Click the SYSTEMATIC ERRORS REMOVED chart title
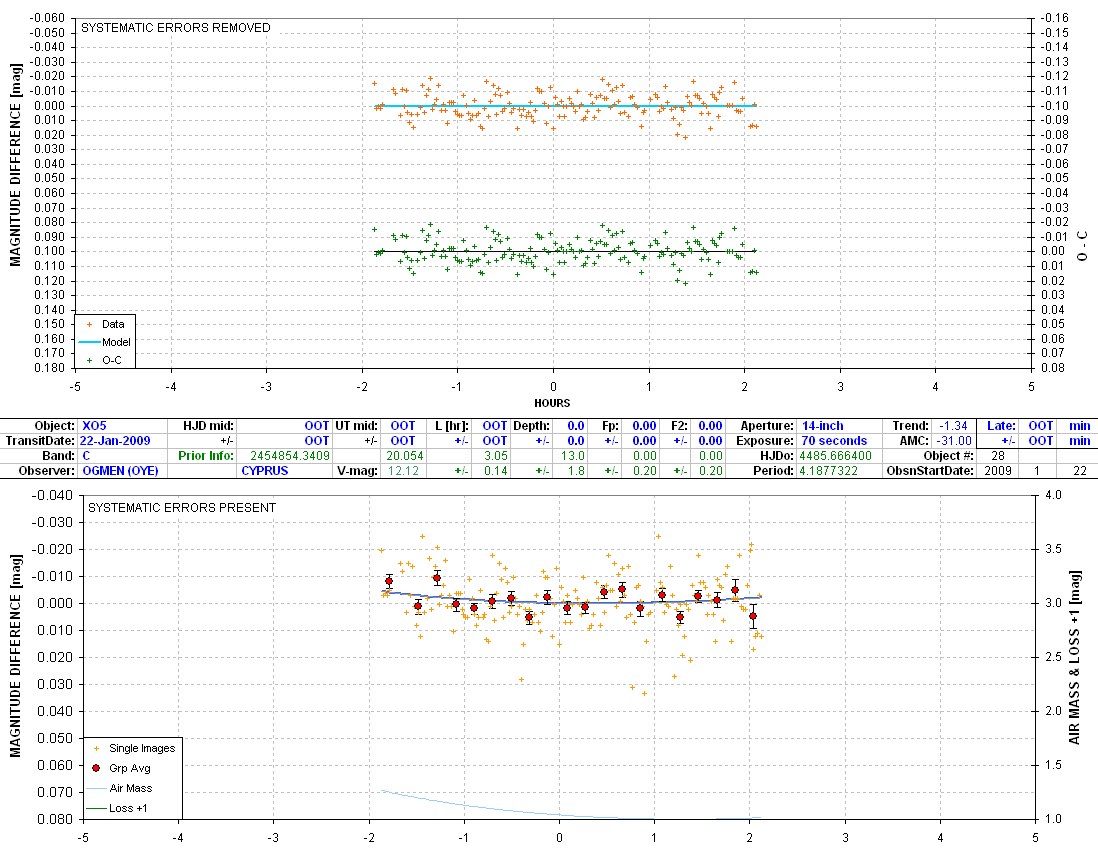Viewport: 1098px width, 849px height. coord(176,28)
